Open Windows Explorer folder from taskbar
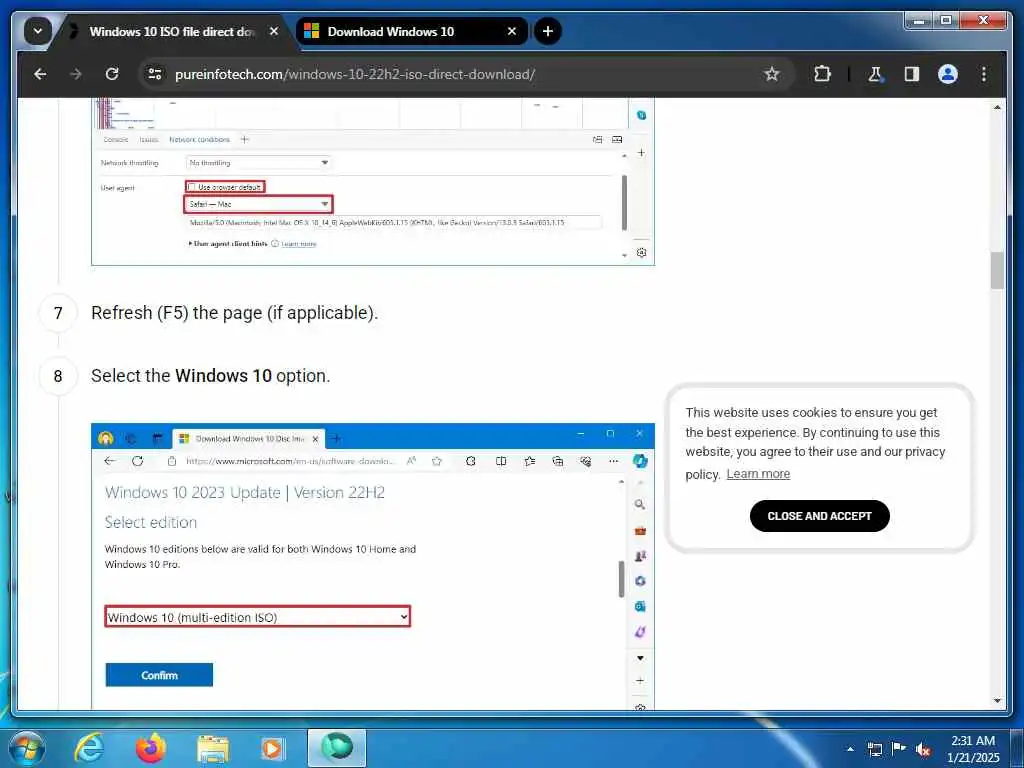1024x768 pixels. [213, 748]
